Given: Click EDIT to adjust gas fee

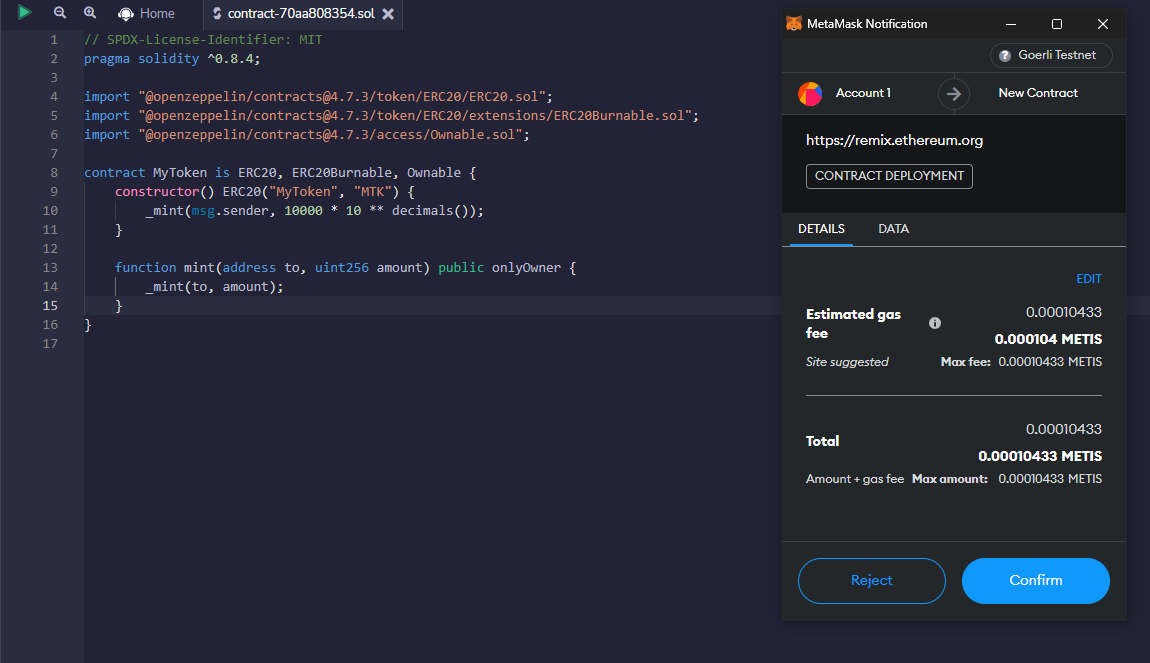Looking at the screenshot, I should [x=1088, y=279].
